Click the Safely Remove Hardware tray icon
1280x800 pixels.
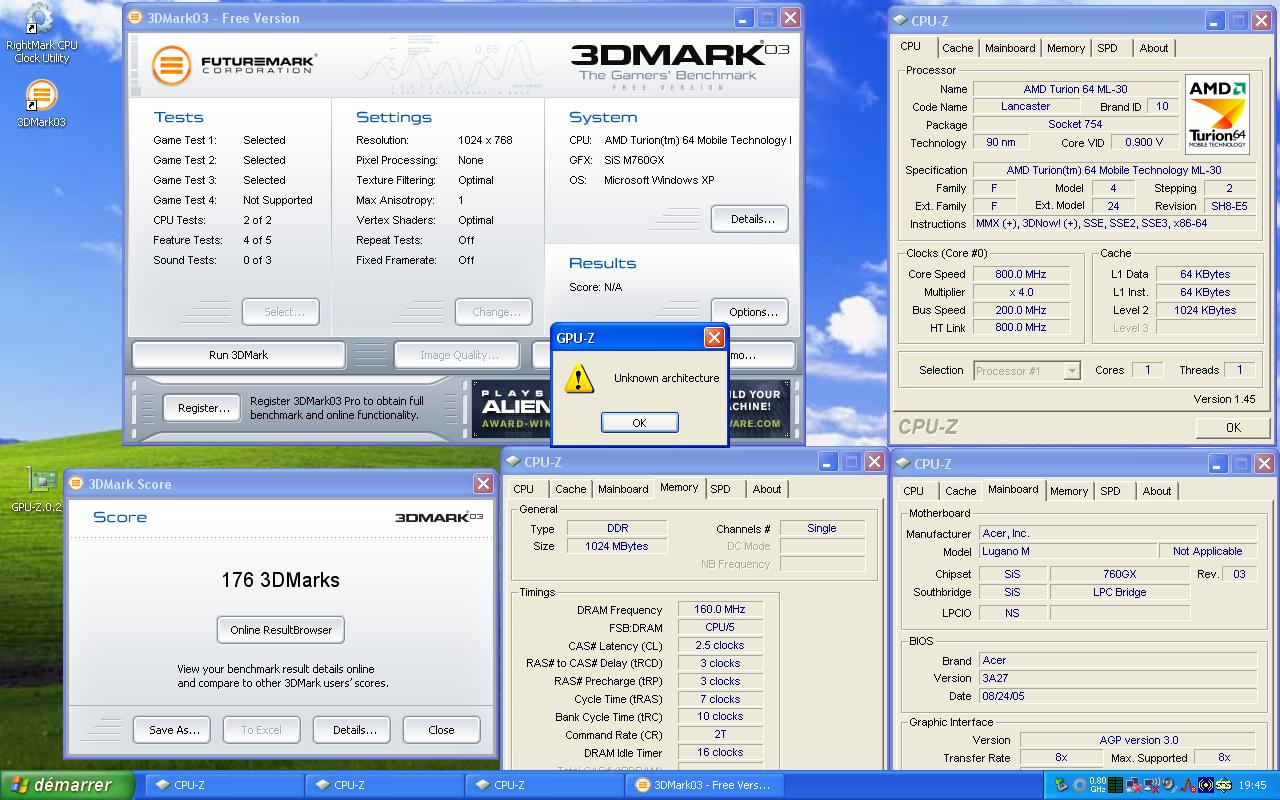pyautogui.click(x=1061, y=785)
